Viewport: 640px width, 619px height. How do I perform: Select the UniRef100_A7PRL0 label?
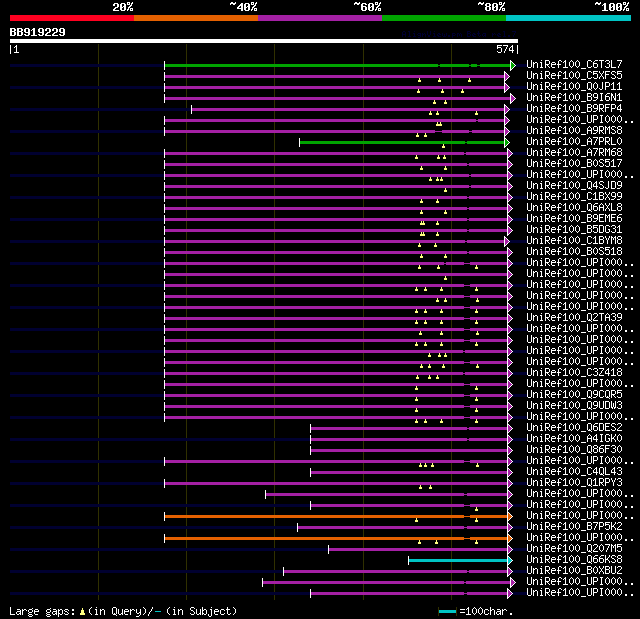coord(574,142)
